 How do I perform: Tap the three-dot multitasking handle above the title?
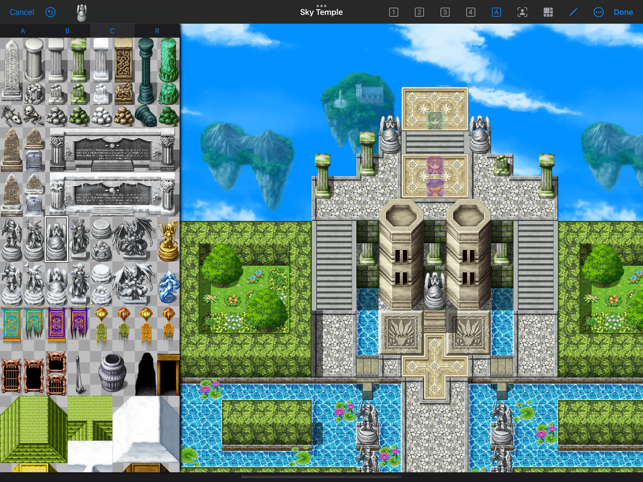click(x=321, y=5)
